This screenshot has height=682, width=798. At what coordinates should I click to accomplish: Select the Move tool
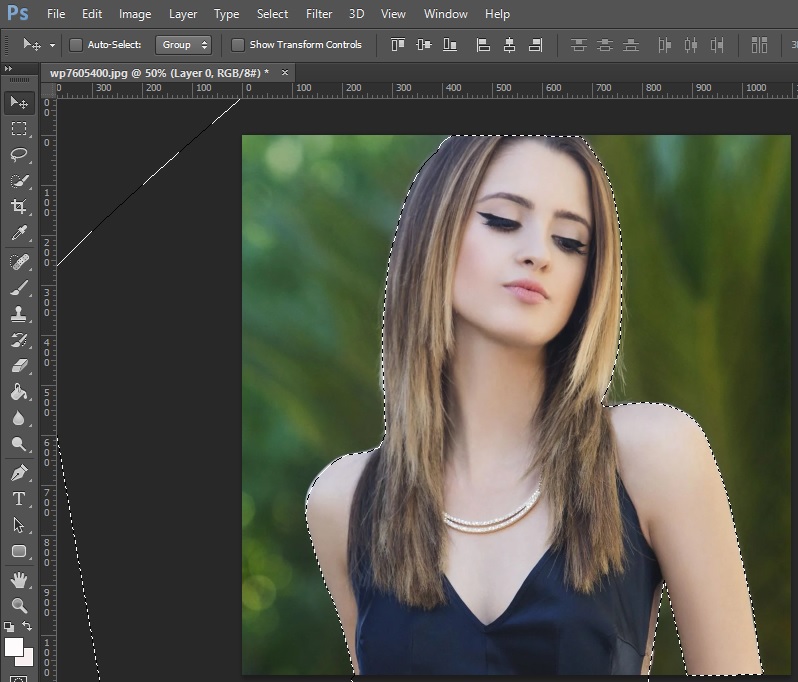pos(19,103)
